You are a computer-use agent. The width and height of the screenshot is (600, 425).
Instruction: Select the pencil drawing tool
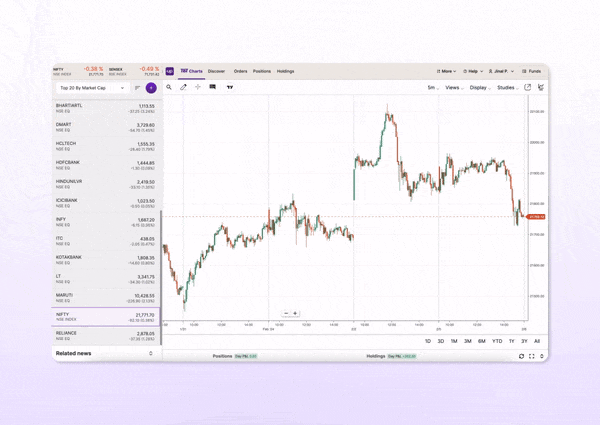tap(184, 87)
